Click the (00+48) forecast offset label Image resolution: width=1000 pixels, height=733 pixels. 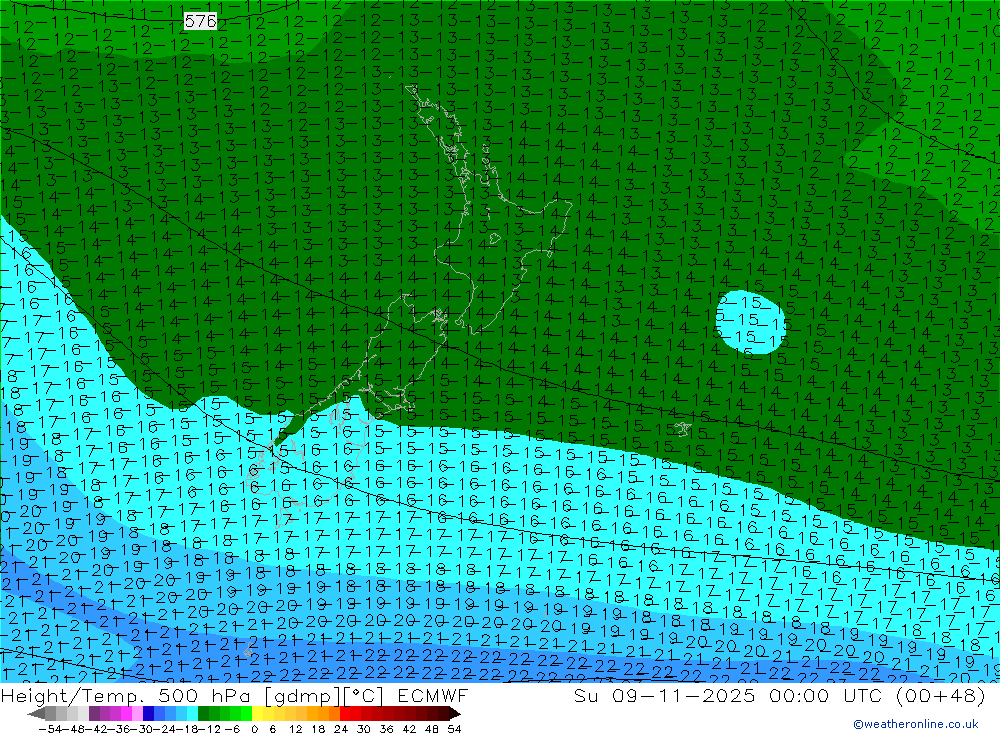pos(940,696)
